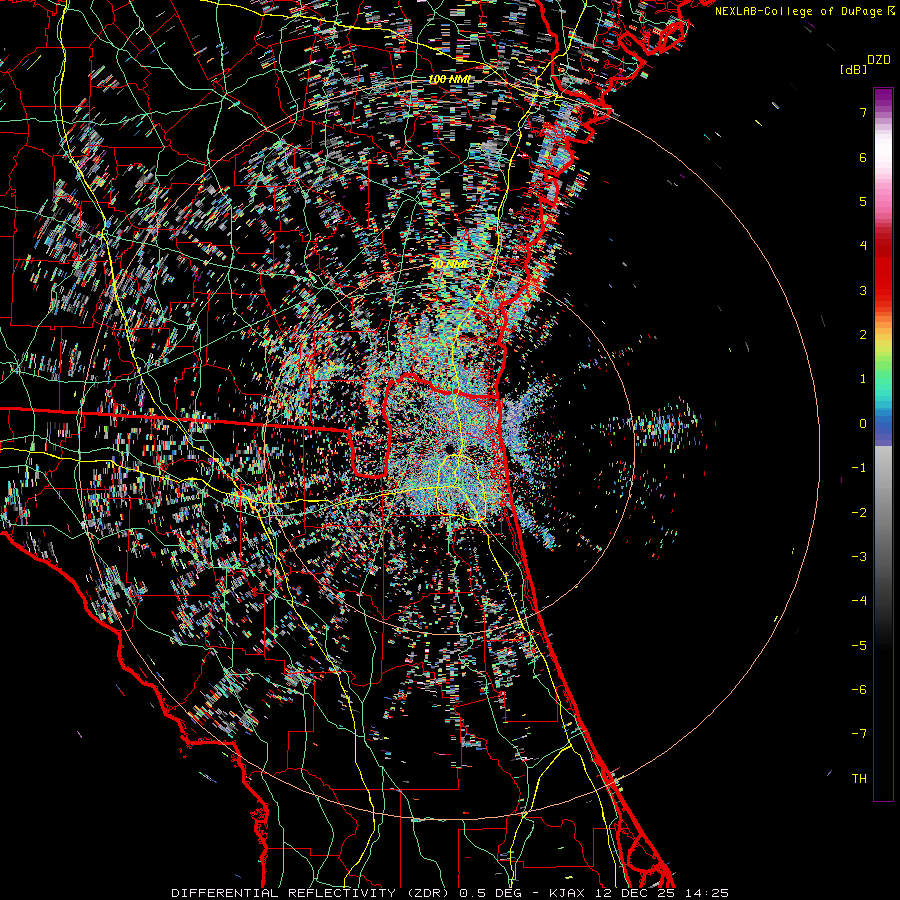
Task: Click the TH threshold label on the scale
Action: [859, 779]
